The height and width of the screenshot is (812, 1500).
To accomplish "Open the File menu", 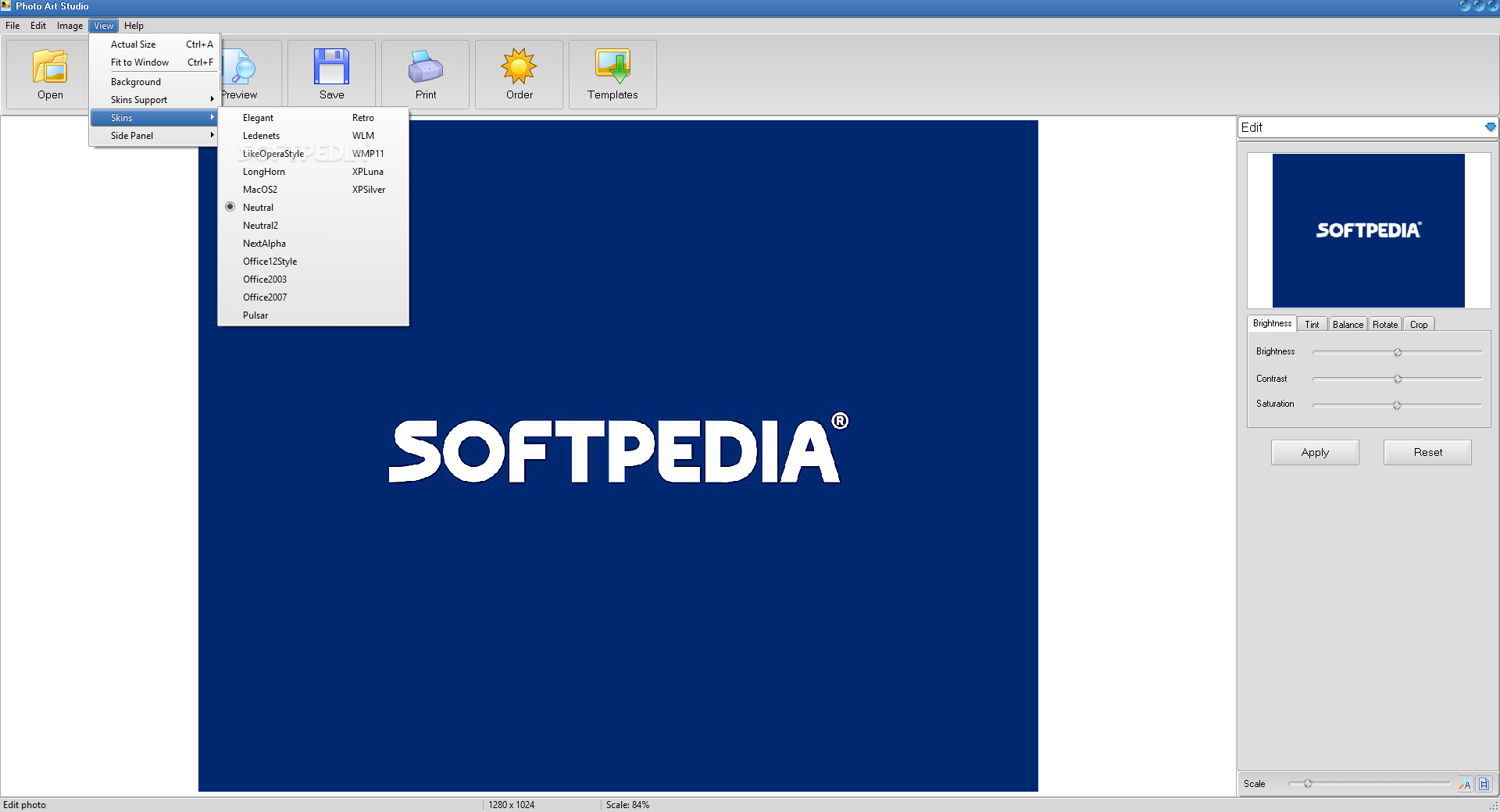I will 12,26.
